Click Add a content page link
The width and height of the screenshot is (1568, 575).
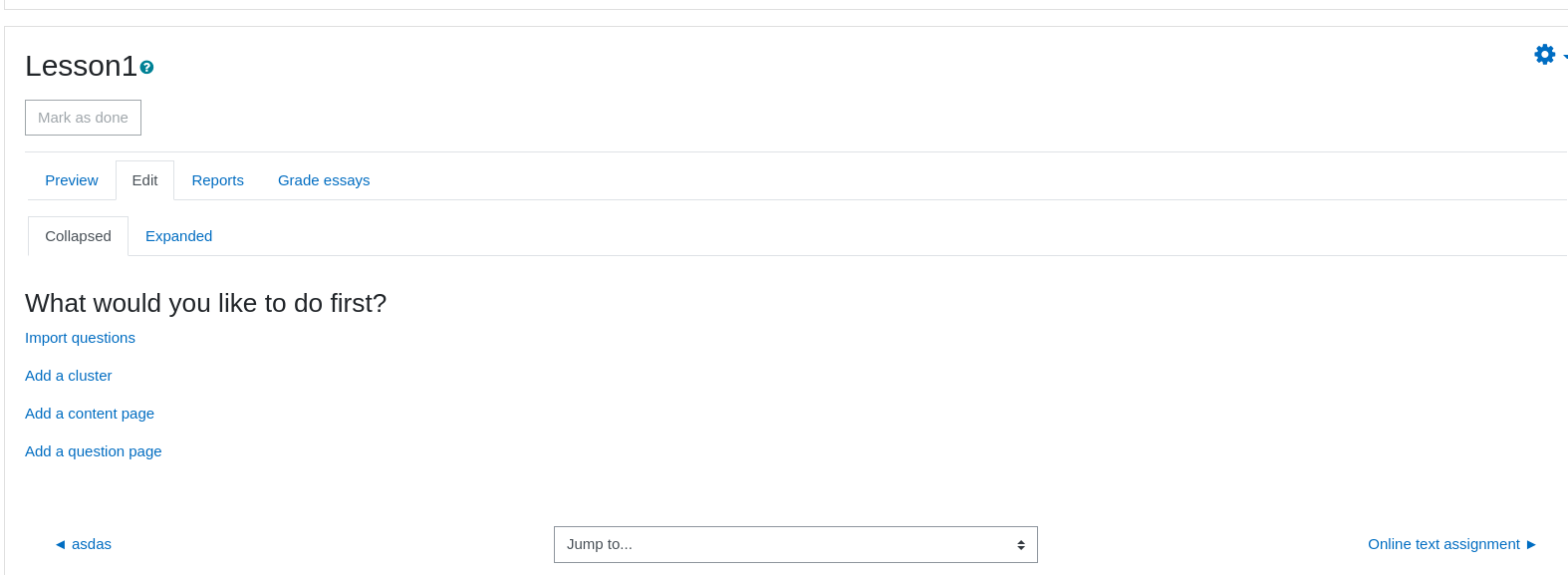(90, 414)
